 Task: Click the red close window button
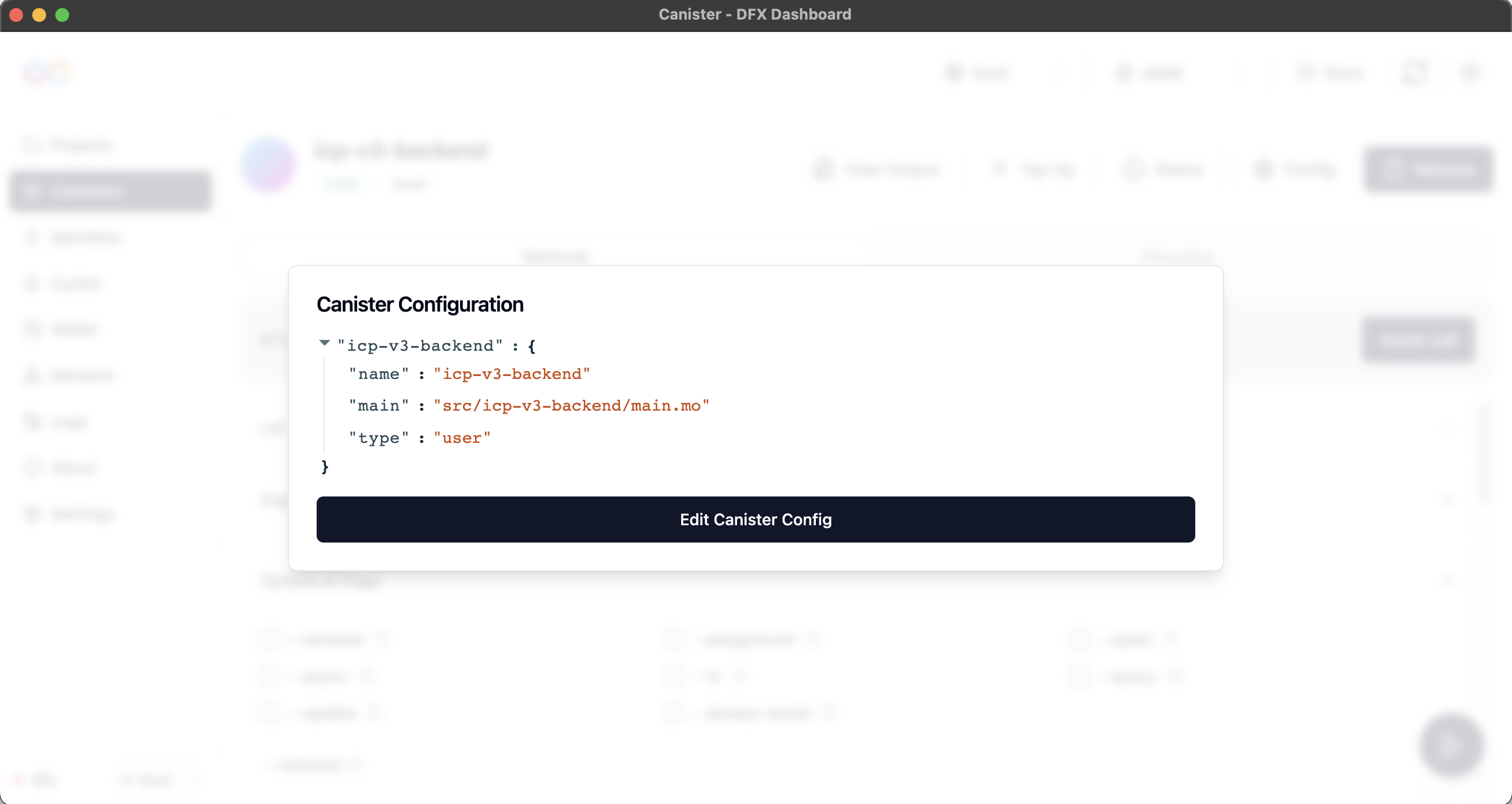point(17,14)
